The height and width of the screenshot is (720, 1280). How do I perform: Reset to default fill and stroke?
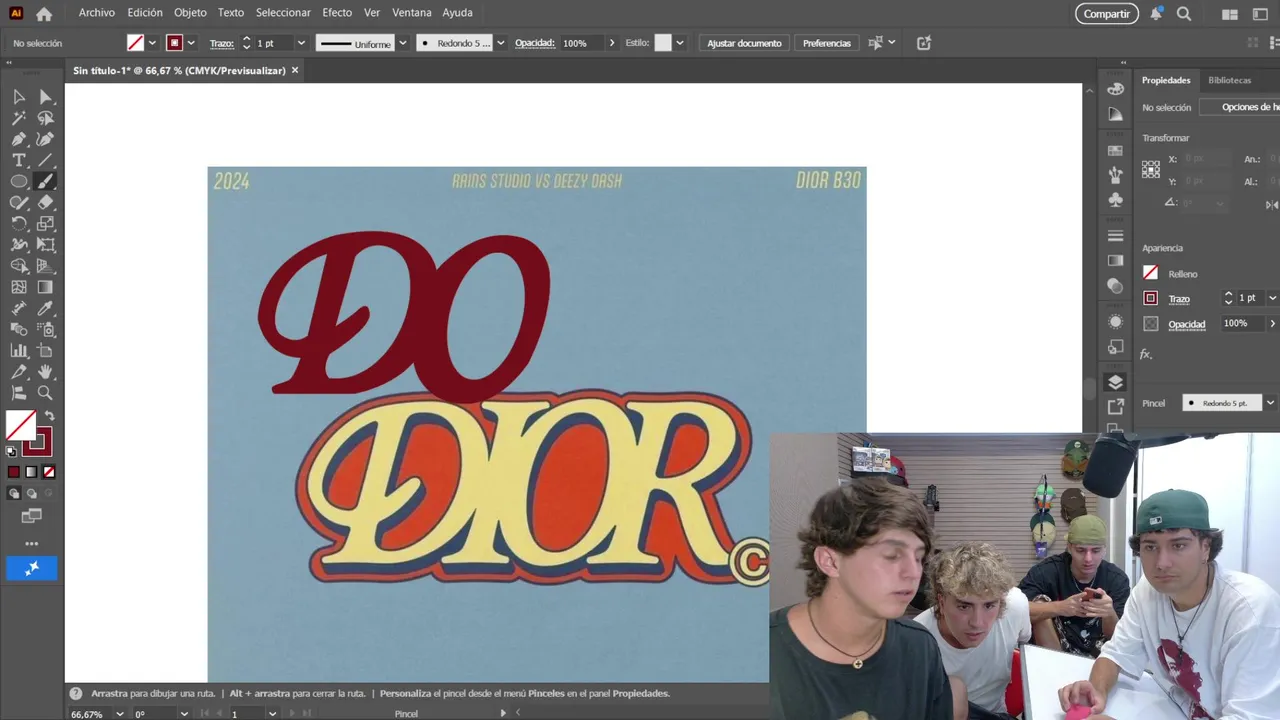tap(12, 451)
